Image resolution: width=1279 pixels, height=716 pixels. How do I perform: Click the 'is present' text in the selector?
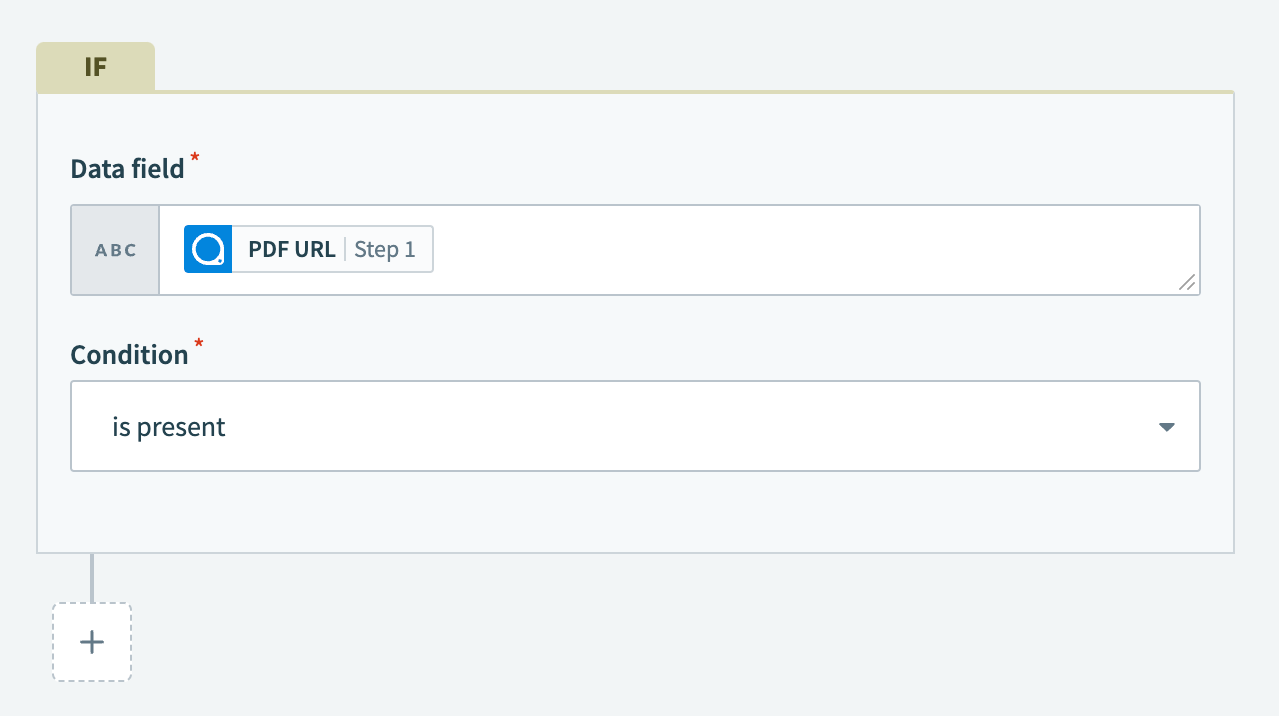169,426
